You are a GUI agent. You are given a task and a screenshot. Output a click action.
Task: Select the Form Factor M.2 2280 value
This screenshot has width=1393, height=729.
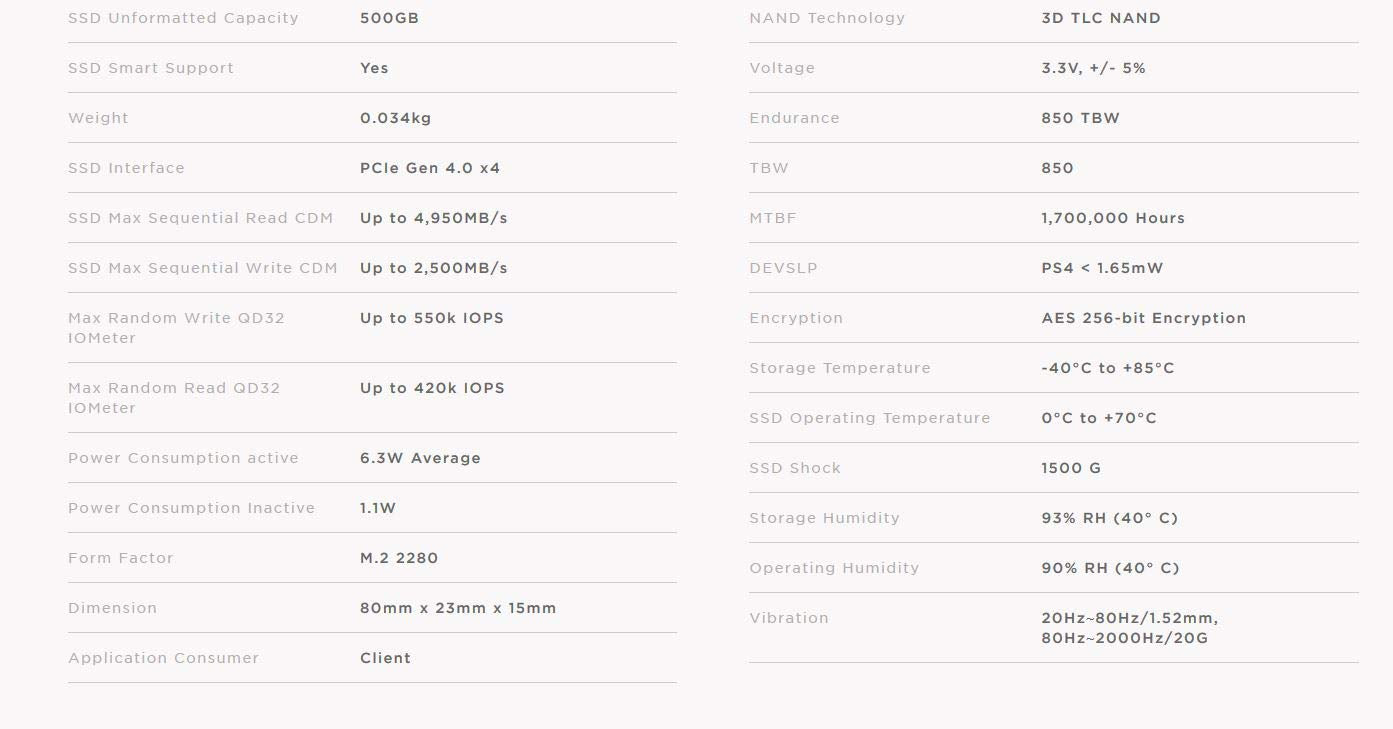point(399,558)
